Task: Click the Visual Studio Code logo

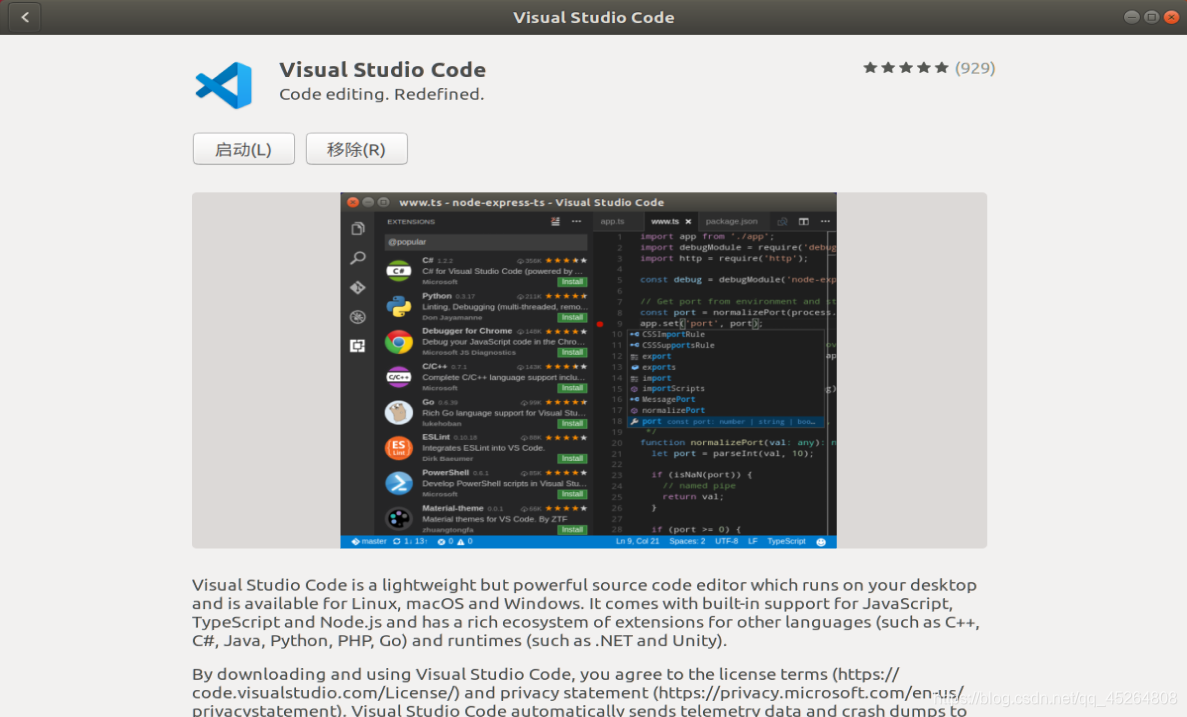Action: point(224,85)
